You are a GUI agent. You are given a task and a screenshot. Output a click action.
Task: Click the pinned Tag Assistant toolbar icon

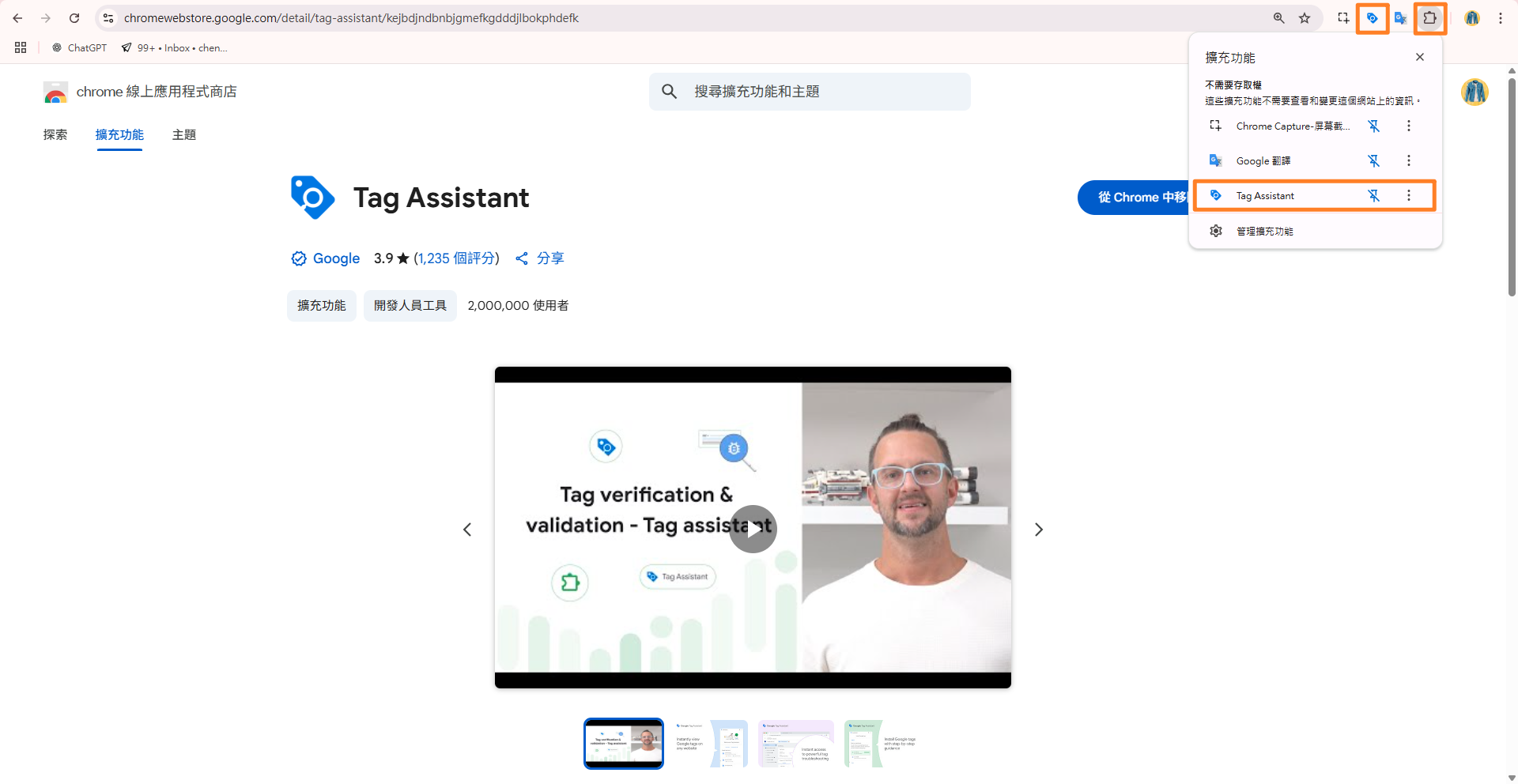1373,18
